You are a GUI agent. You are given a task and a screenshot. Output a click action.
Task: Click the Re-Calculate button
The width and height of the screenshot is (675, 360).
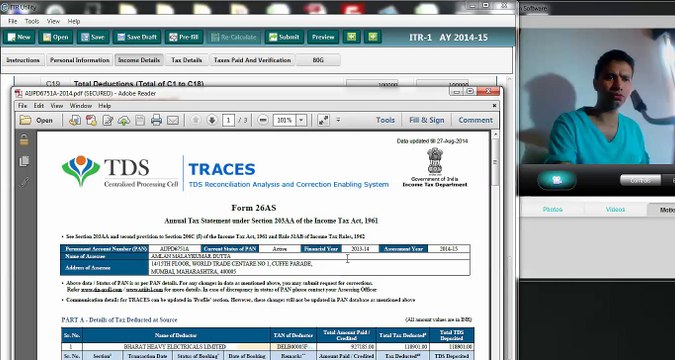pyautogui.click(x=234, y=37)
